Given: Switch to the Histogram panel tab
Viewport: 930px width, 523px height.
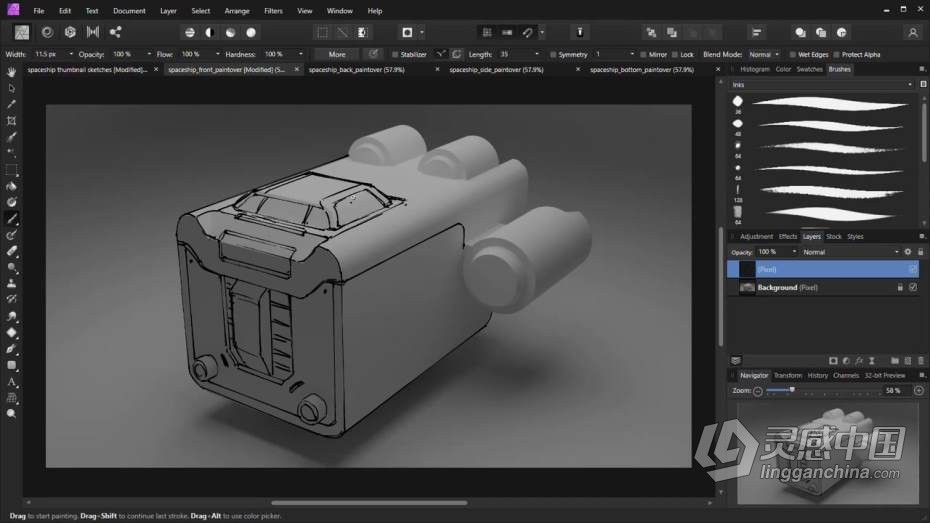Looking at the screenshot, I should pos(754,69).
